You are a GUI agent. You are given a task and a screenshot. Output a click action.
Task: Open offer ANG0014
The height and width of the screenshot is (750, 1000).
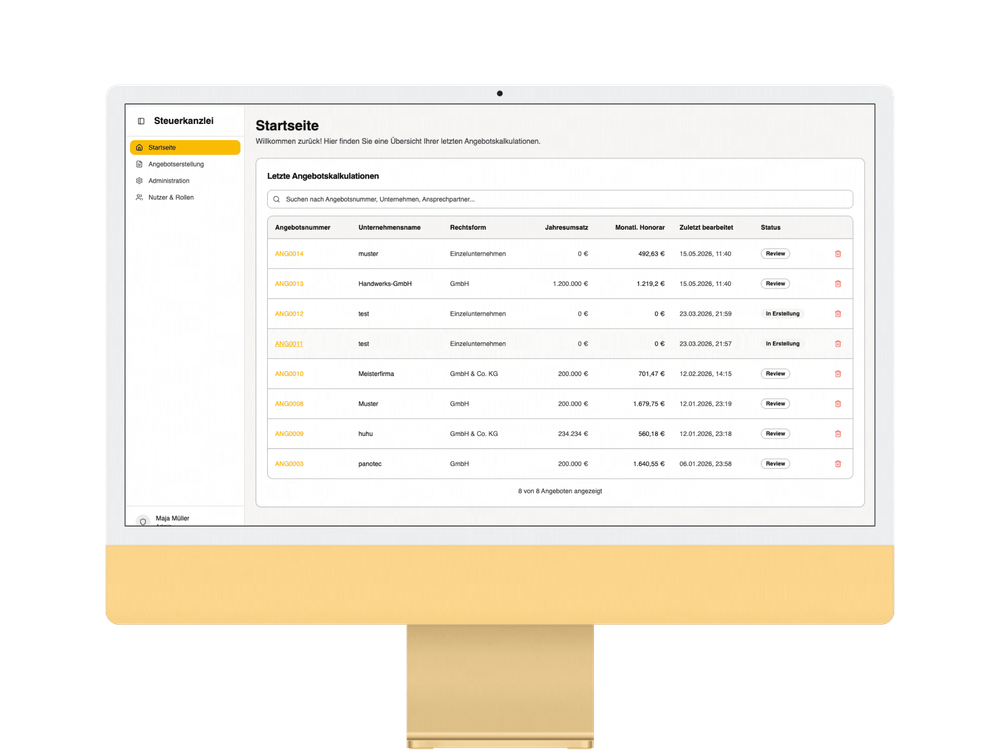click(289, 254)
